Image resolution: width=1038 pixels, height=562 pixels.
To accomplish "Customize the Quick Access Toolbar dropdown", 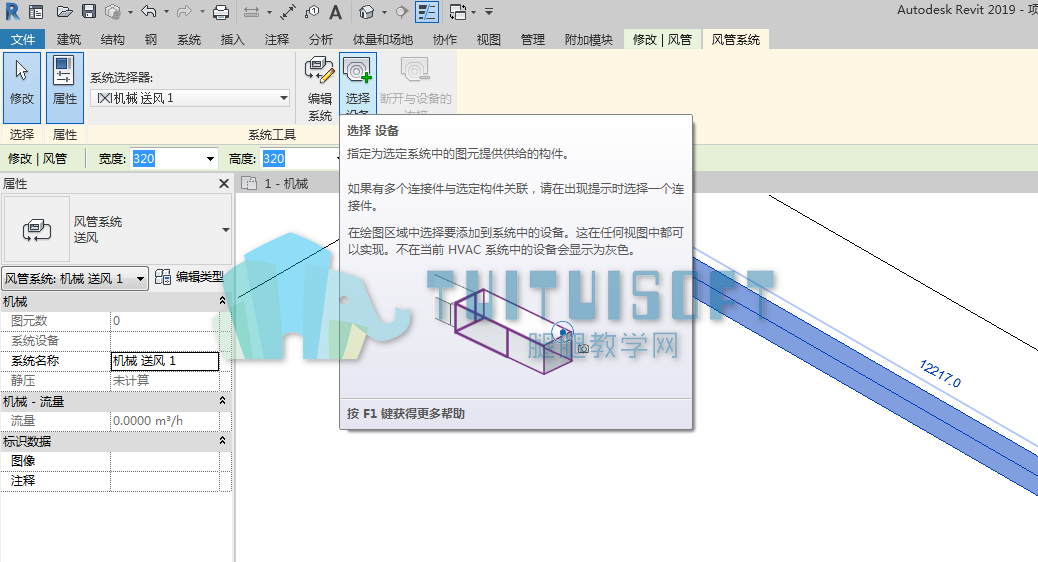I will coord(489,12).
